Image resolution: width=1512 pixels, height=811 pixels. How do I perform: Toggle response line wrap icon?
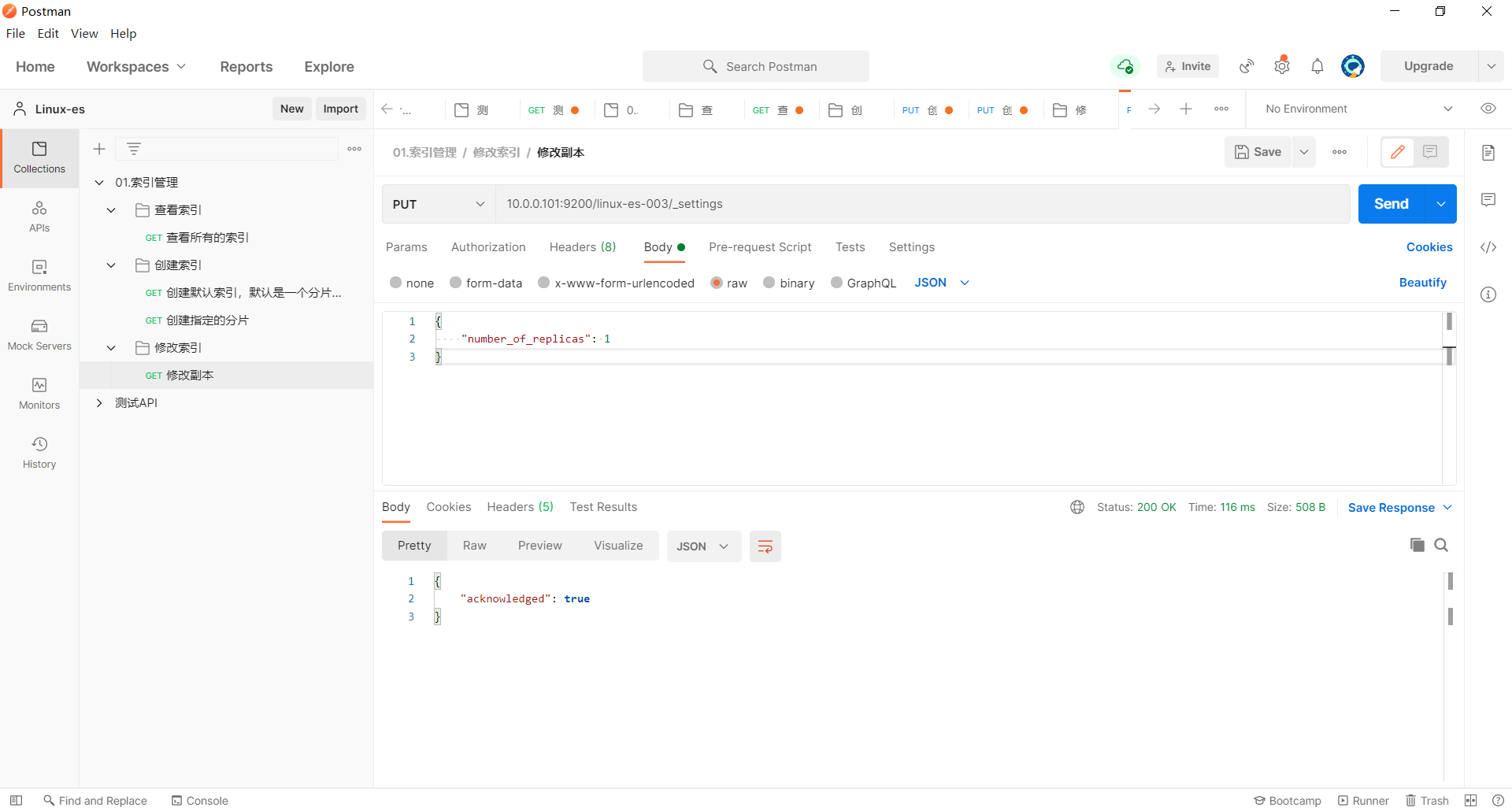(x=765, y=546)
